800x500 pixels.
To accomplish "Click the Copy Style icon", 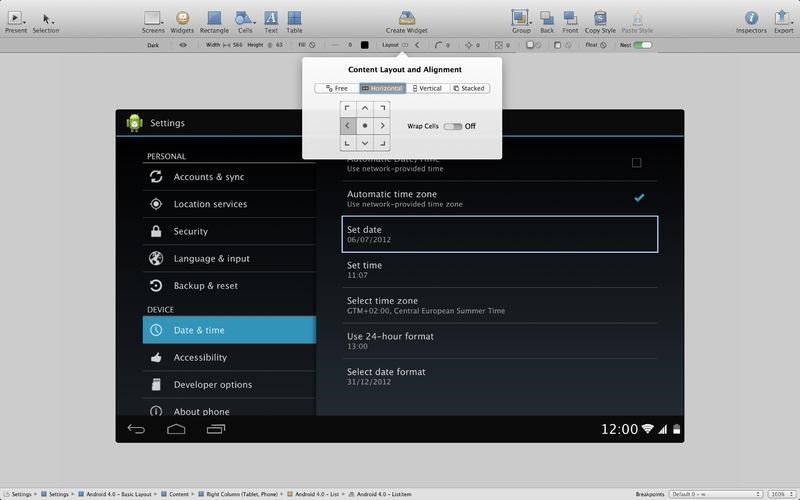I will point(601,18).
